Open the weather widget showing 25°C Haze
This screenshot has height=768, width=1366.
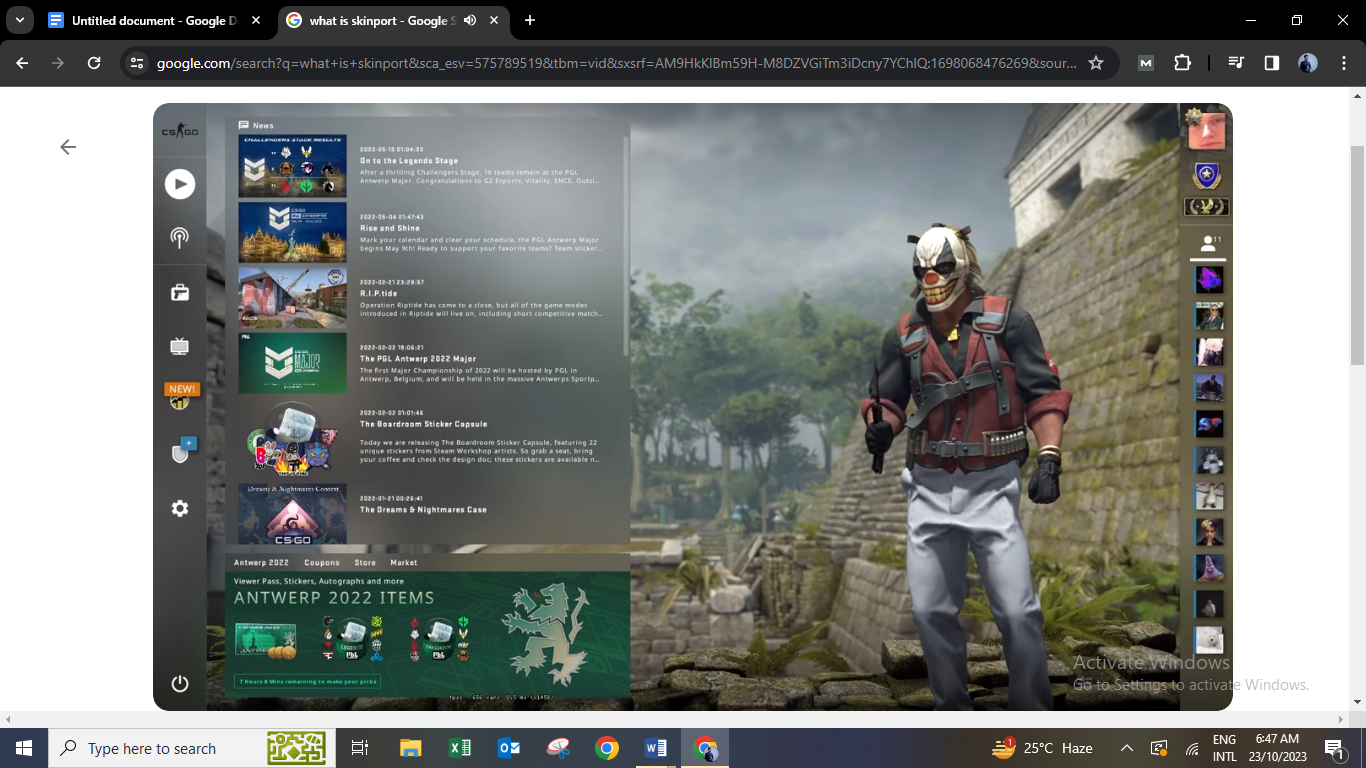pos(1042,748)
